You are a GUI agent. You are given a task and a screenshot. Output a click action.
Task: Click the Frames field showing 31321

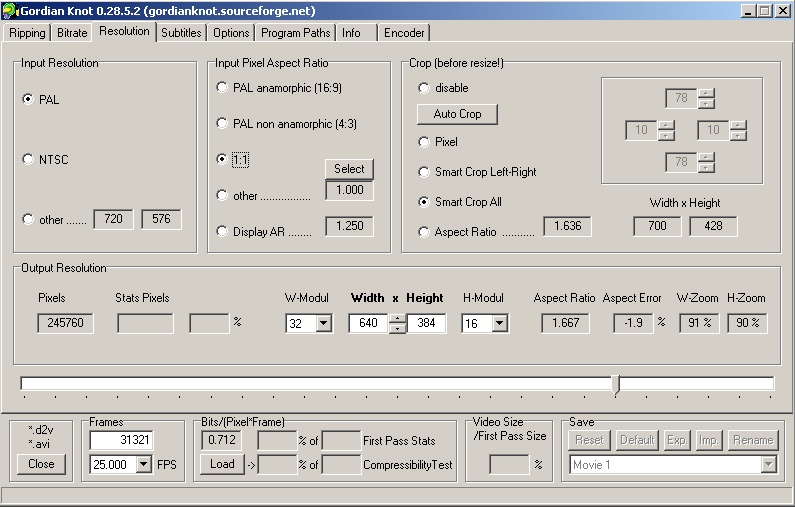[121, 440]
